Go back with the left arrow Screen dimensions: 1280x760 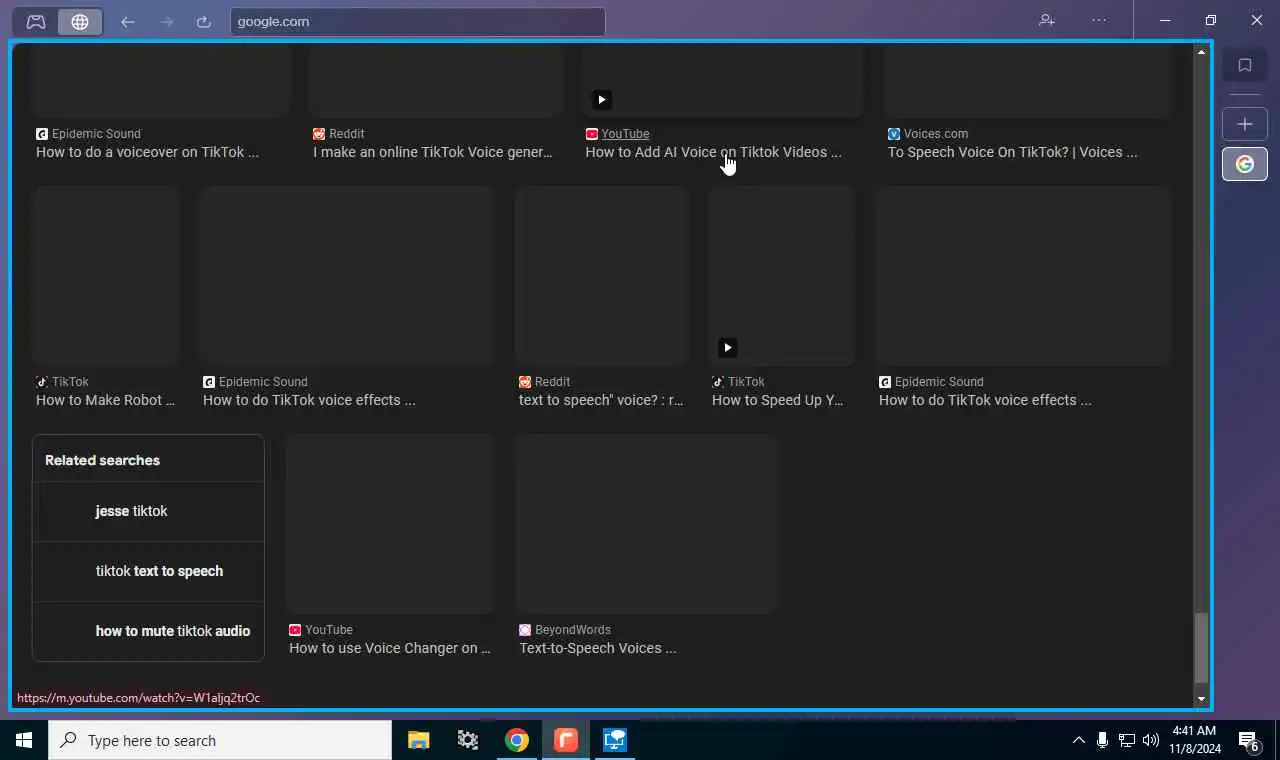127,21
